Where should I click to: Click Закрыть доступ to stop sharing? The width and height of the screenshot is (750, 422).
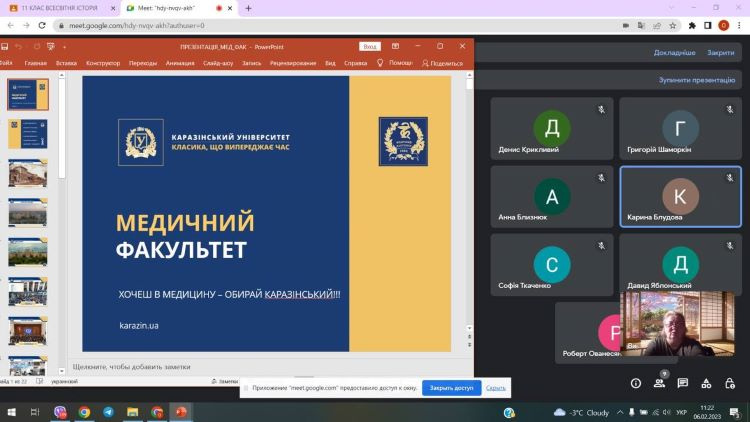click(451, 388)
